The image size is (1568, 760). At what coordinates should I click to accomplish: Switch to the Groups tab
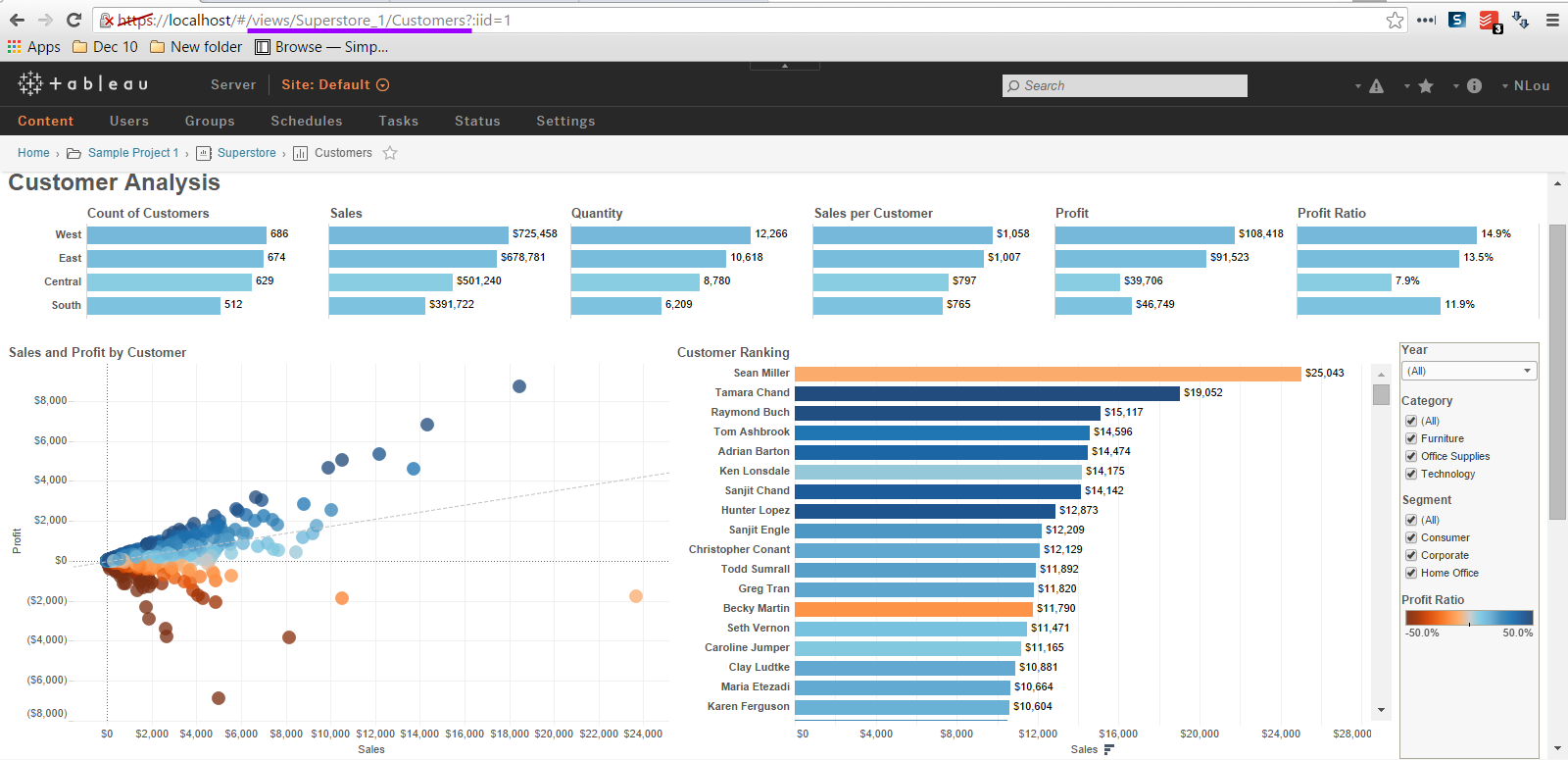[210, 122]
